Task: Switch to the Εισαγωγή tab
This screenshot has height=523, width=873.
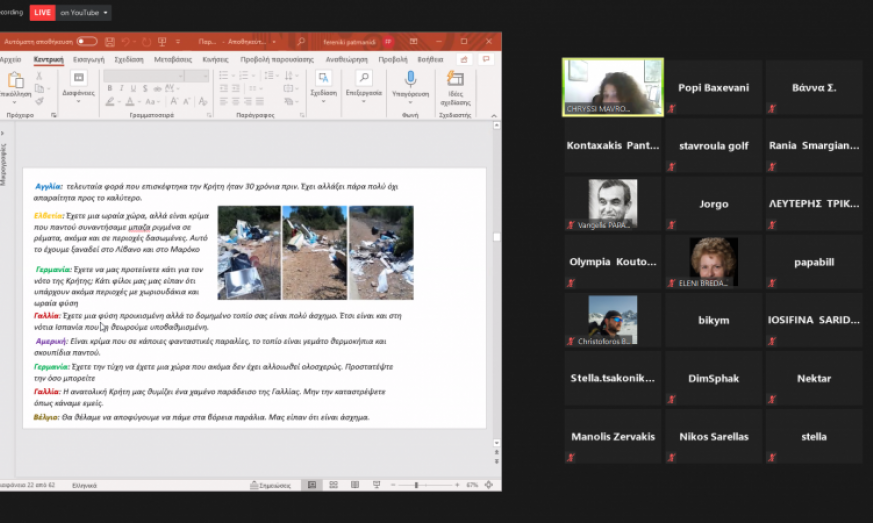Action: coord(89,60)
